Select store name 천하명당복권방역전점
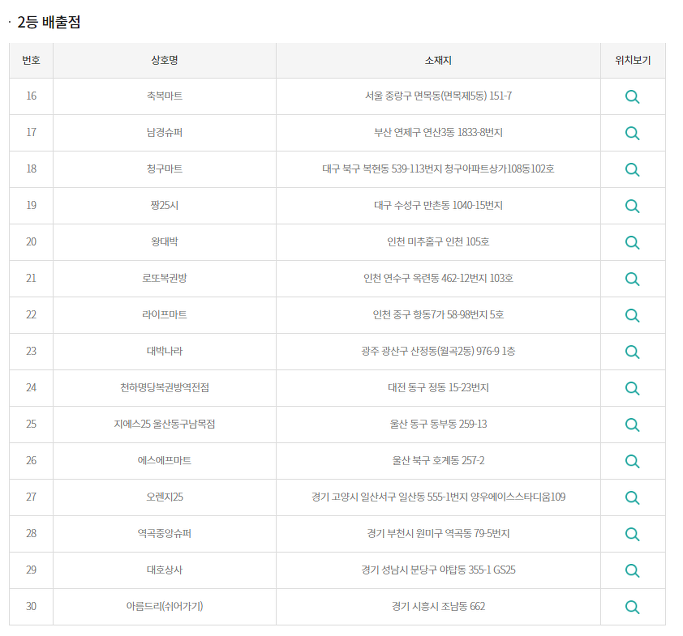This screenshot has width=683, height=636. click(165, 387)
